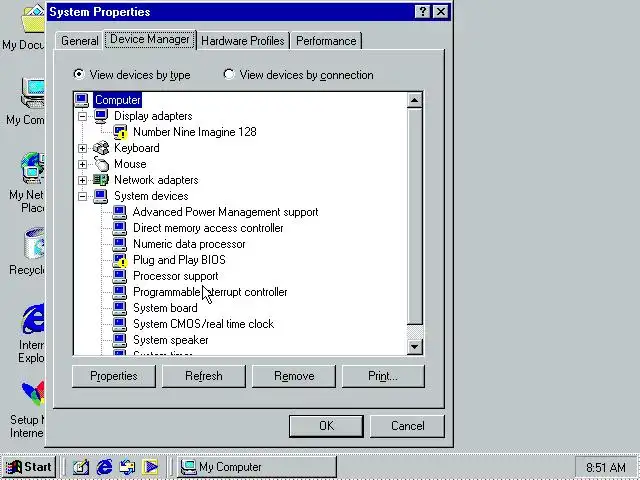Viewport: 640px width, 480px height.
Task: Click the Plug and Play BIOS warning icon
Action: 120,260
